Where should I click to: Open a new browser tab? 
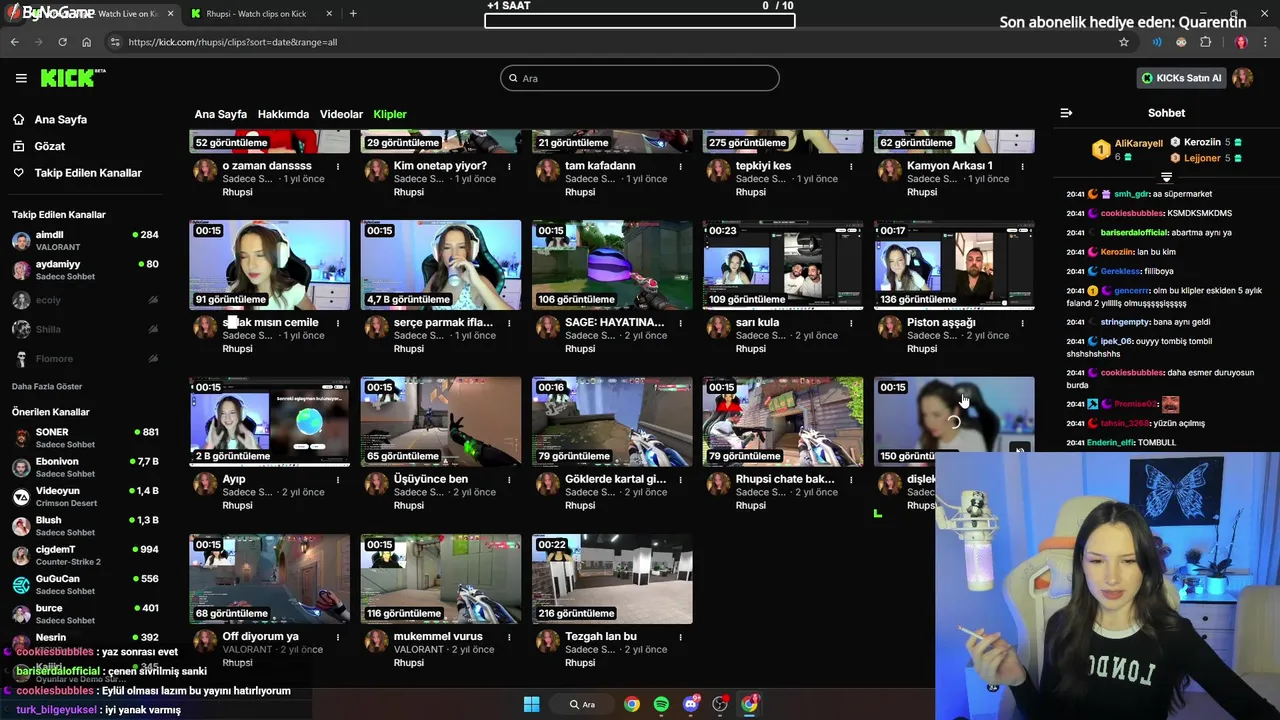(x=353, y=14)
